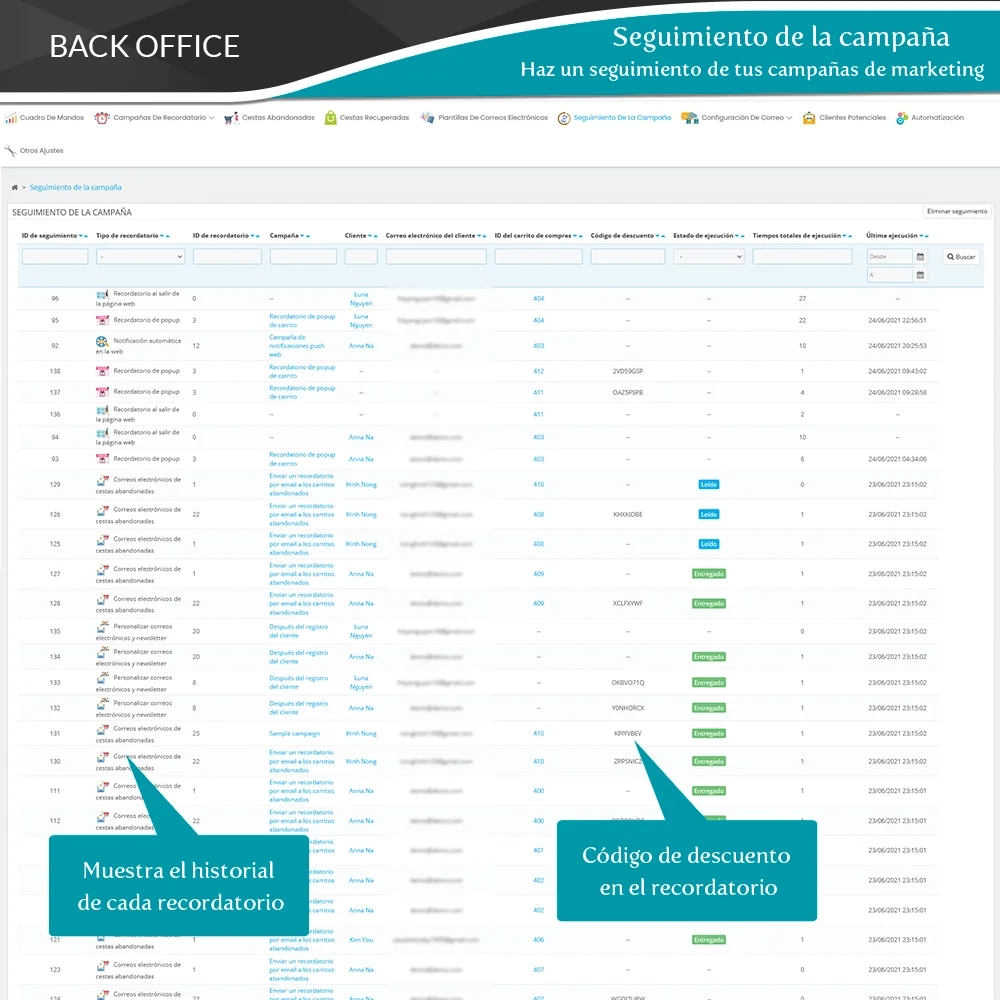The width and height of the screenshot is (1000, 1000).
Task: Open the Cuadro de Mandos dashboard icon
Action: click(9, 117)
